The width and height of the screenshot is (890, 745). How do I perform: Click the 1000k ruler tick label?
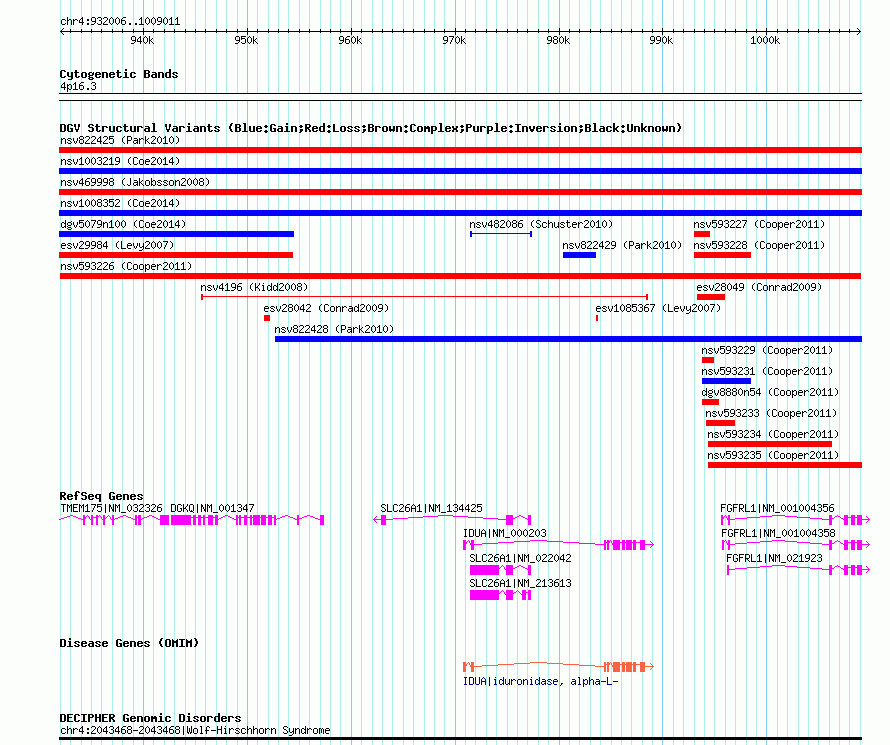[x=765, y=40]
